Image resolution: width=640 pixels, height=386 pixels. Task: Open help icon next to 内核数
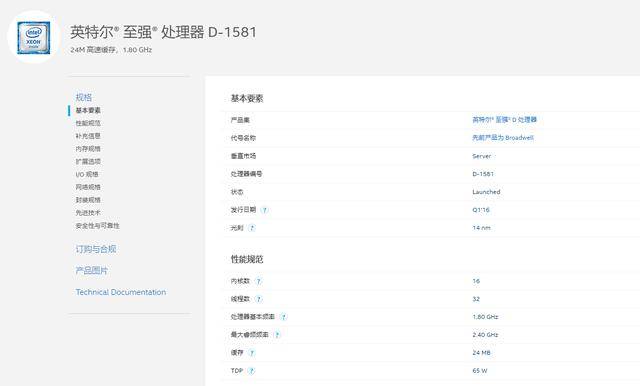click(258, 281)
